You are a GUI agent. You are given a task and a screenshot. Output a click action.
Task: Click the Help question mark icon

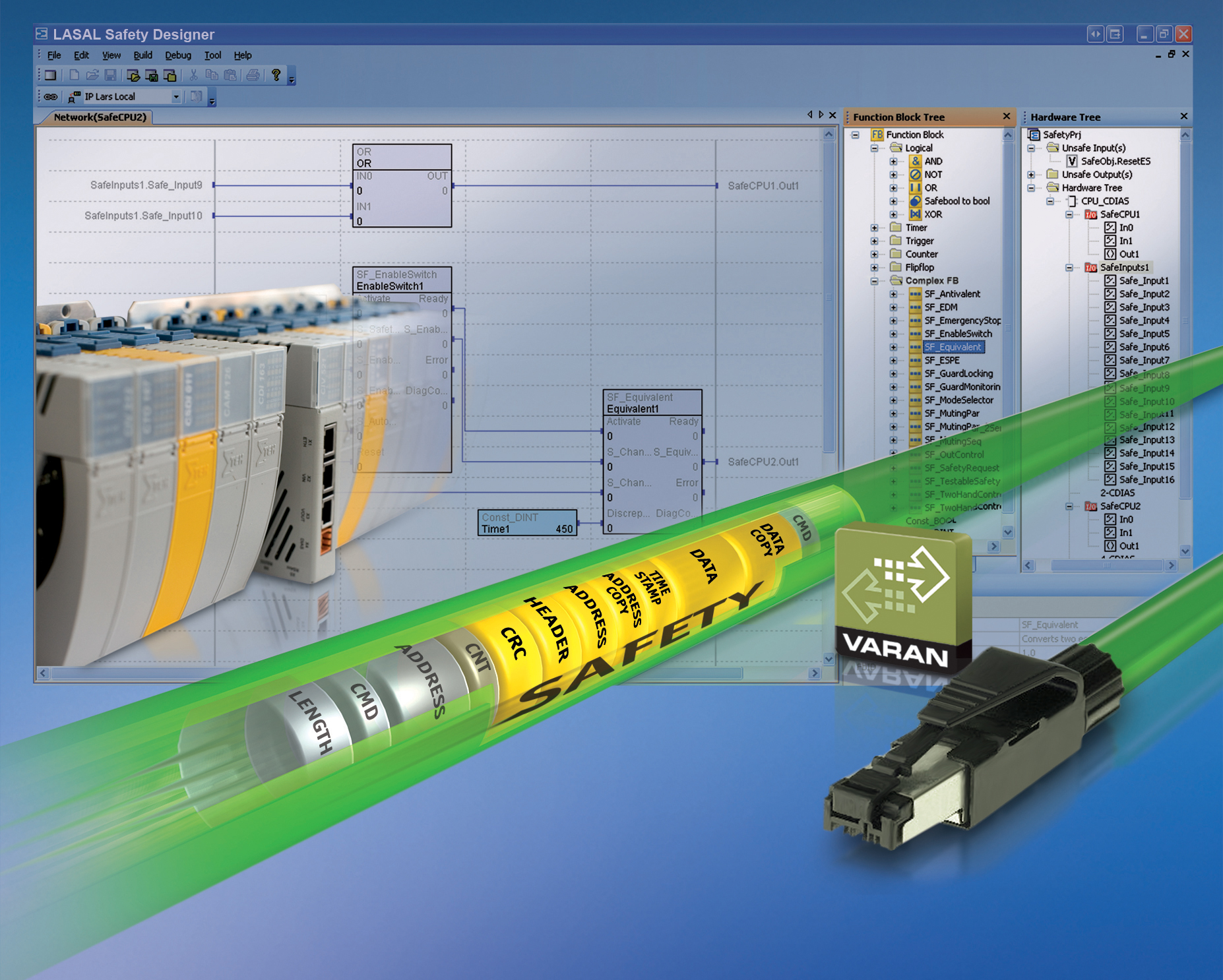click(x=276, y=75)
